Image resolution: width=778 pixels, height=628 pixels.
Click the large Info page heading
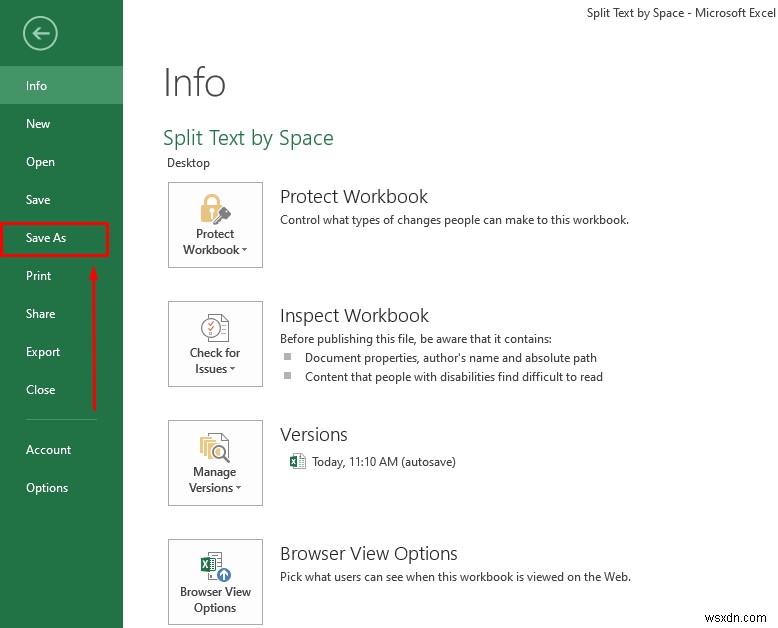tap(194, 82)
